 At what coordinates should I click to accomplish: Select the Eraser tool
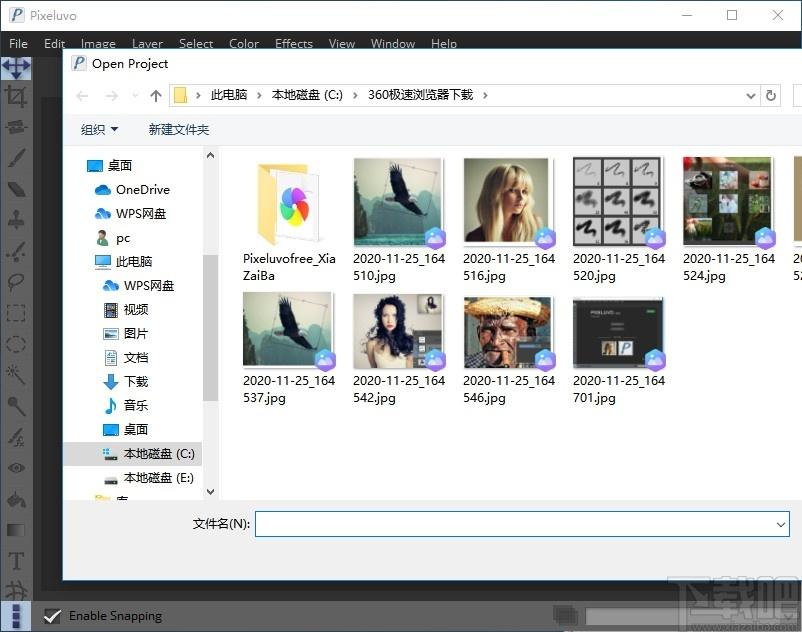[x=16, y=189]
